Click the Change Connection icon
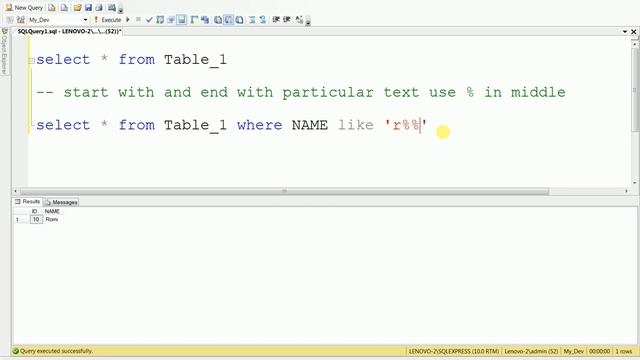Viewport: 640px width, 360px height. click(x=21, y=20)
